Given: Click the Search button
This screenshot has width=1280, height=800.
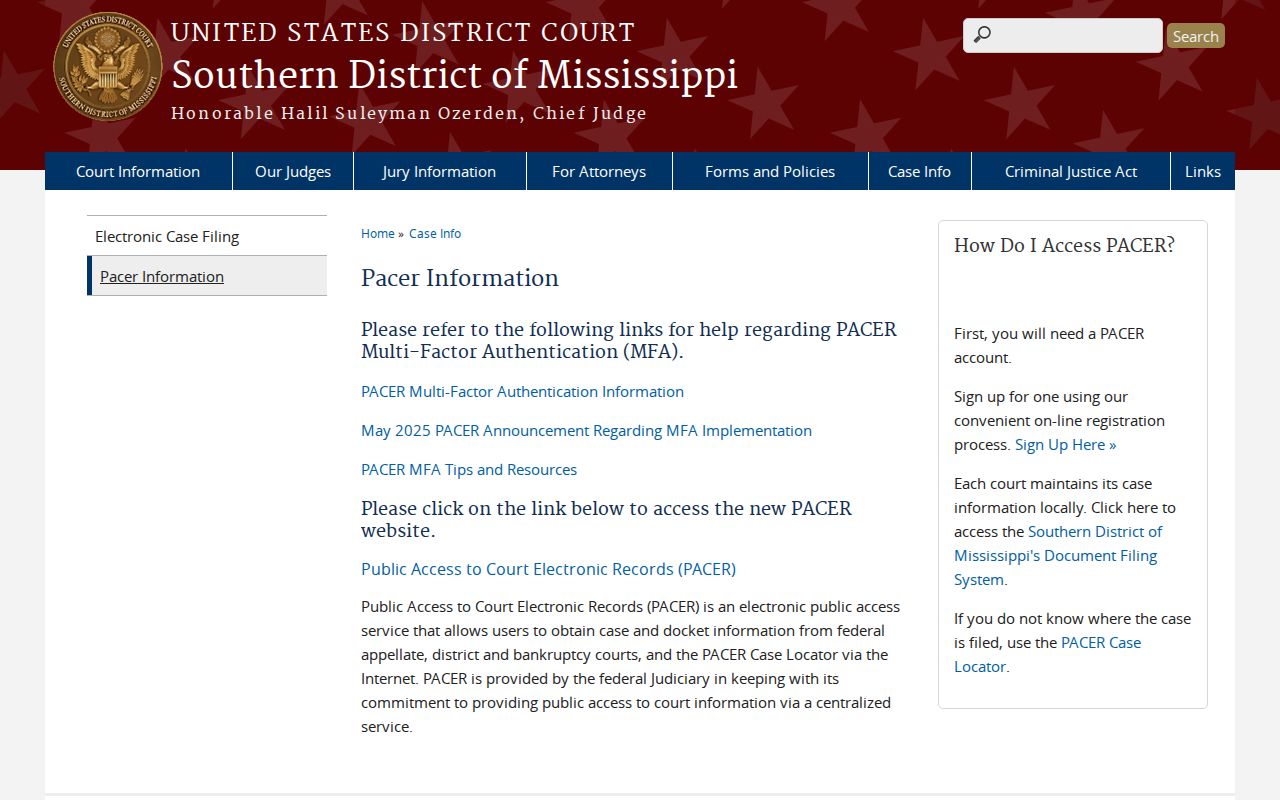Looking at the screenshot, I should coord(1195,36).
